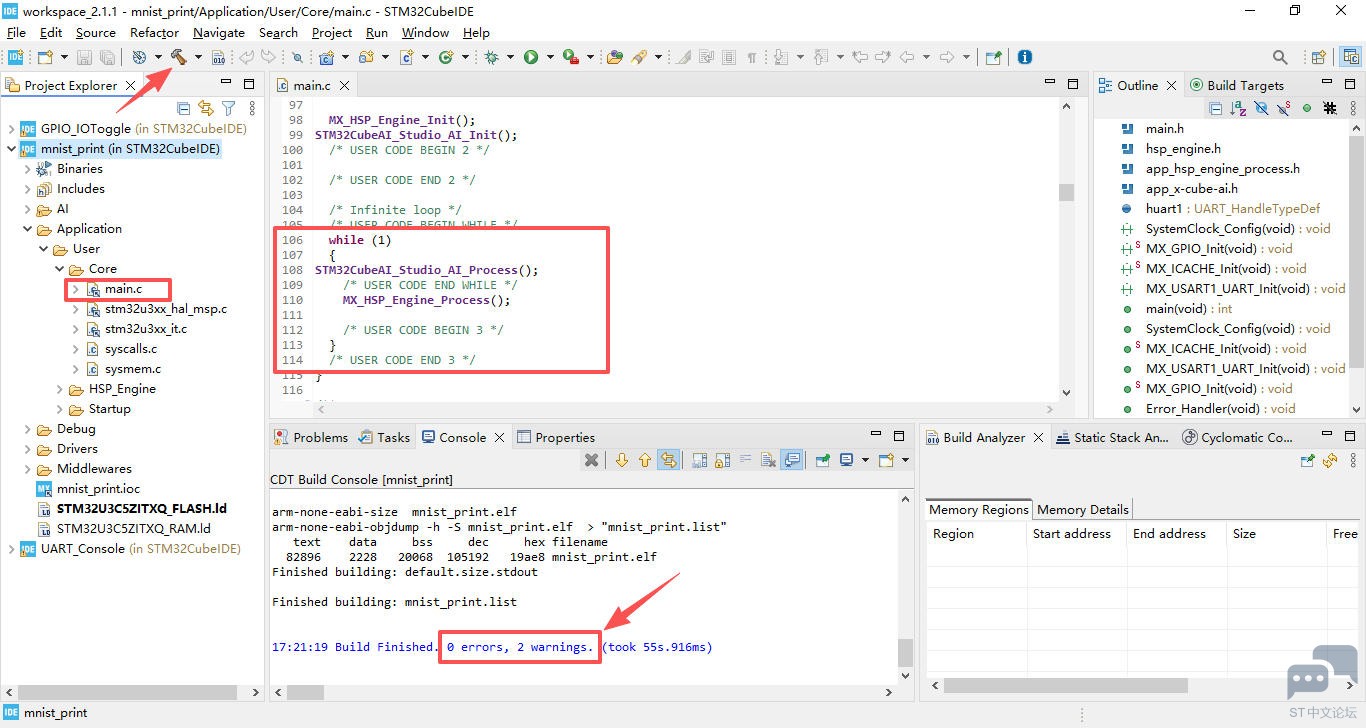The width and height of the screenshot is (1366, 728).
Task: Click the Pin Console icon
Action: pyautogui.click(x=823, y=460)
